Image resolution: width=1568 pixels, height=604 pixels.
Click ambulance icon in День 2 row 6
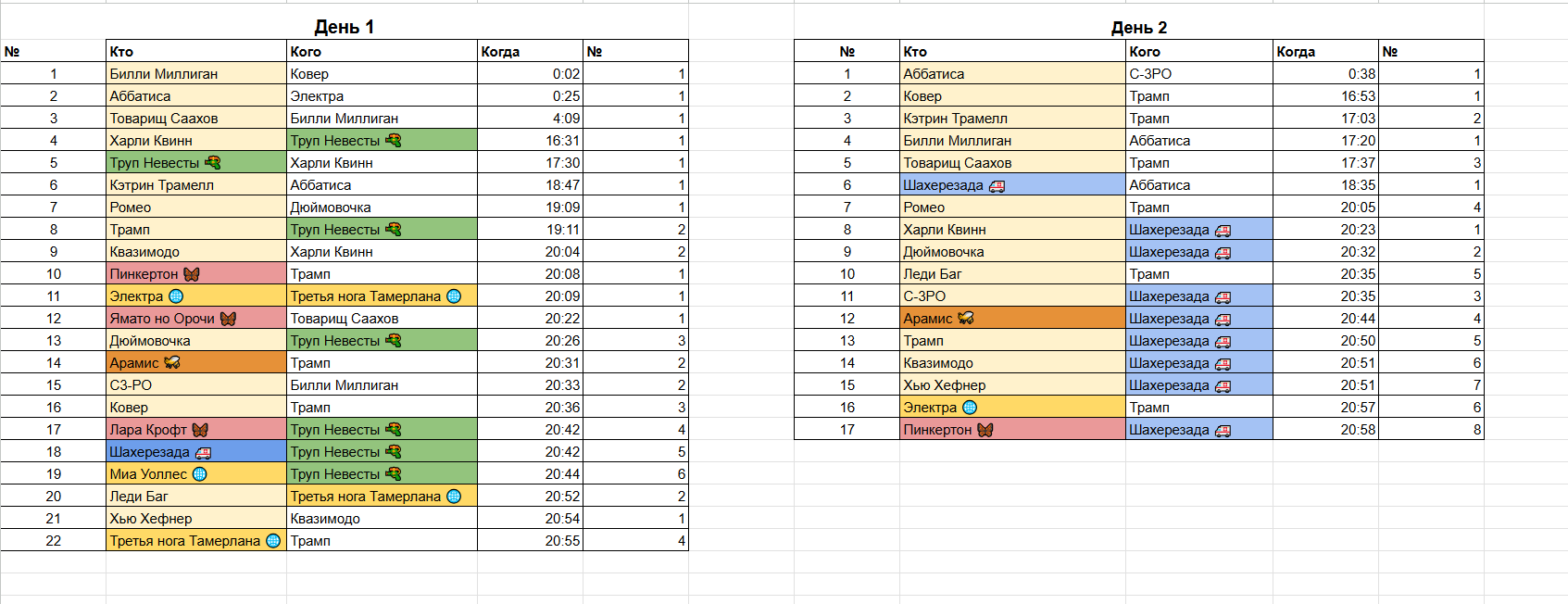tap(997, 185)
